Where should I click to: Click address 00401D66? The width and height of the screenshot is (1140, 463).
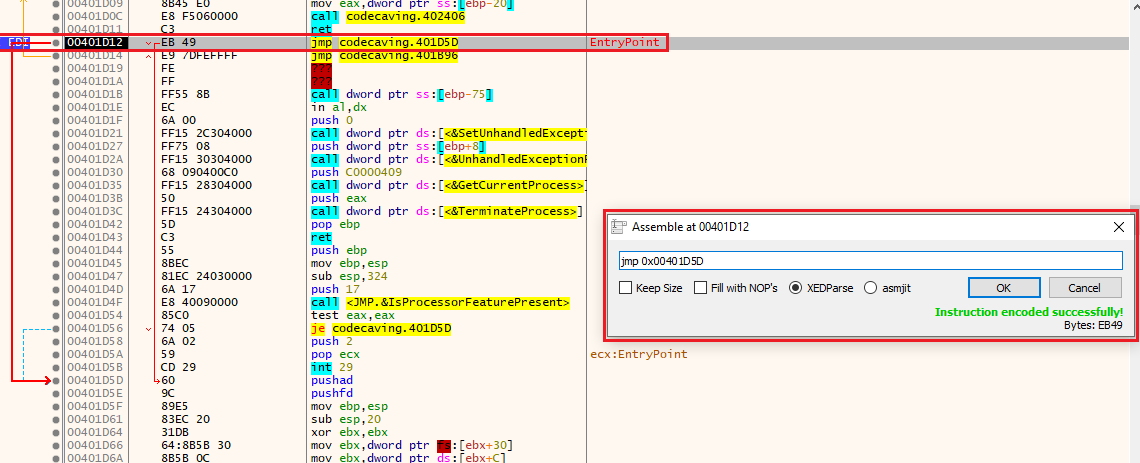tap(97, 446)
